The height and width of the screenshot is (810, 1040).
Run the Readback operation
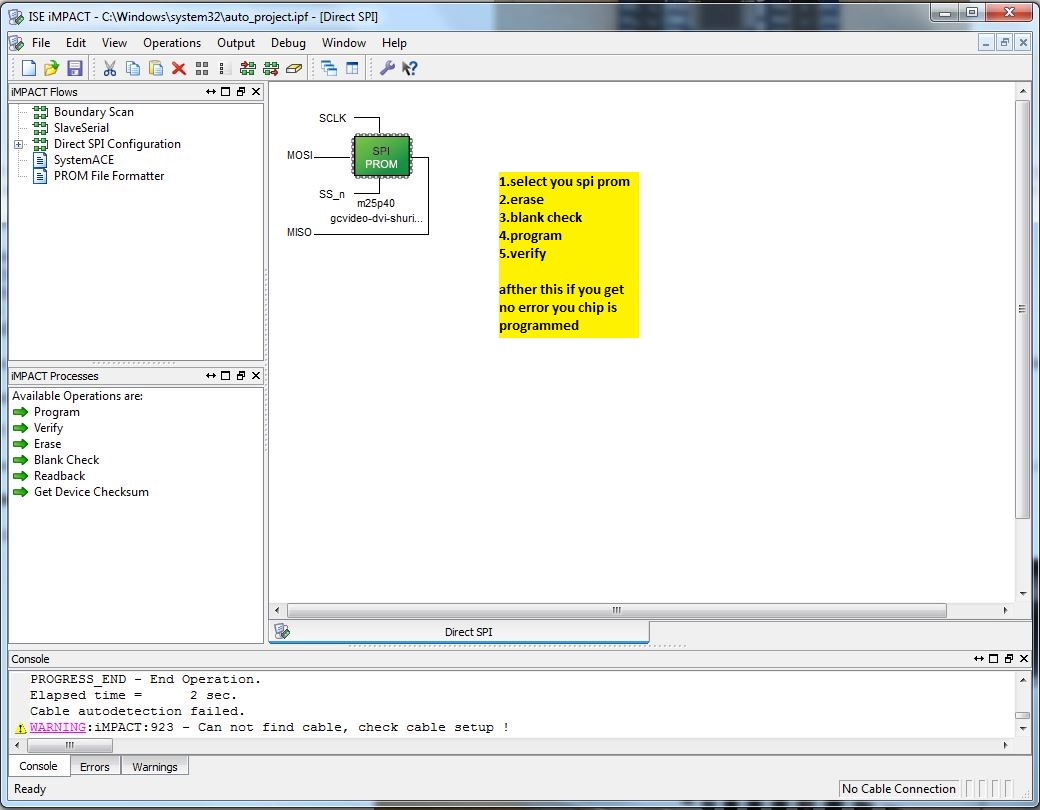(x=60, y=476)
